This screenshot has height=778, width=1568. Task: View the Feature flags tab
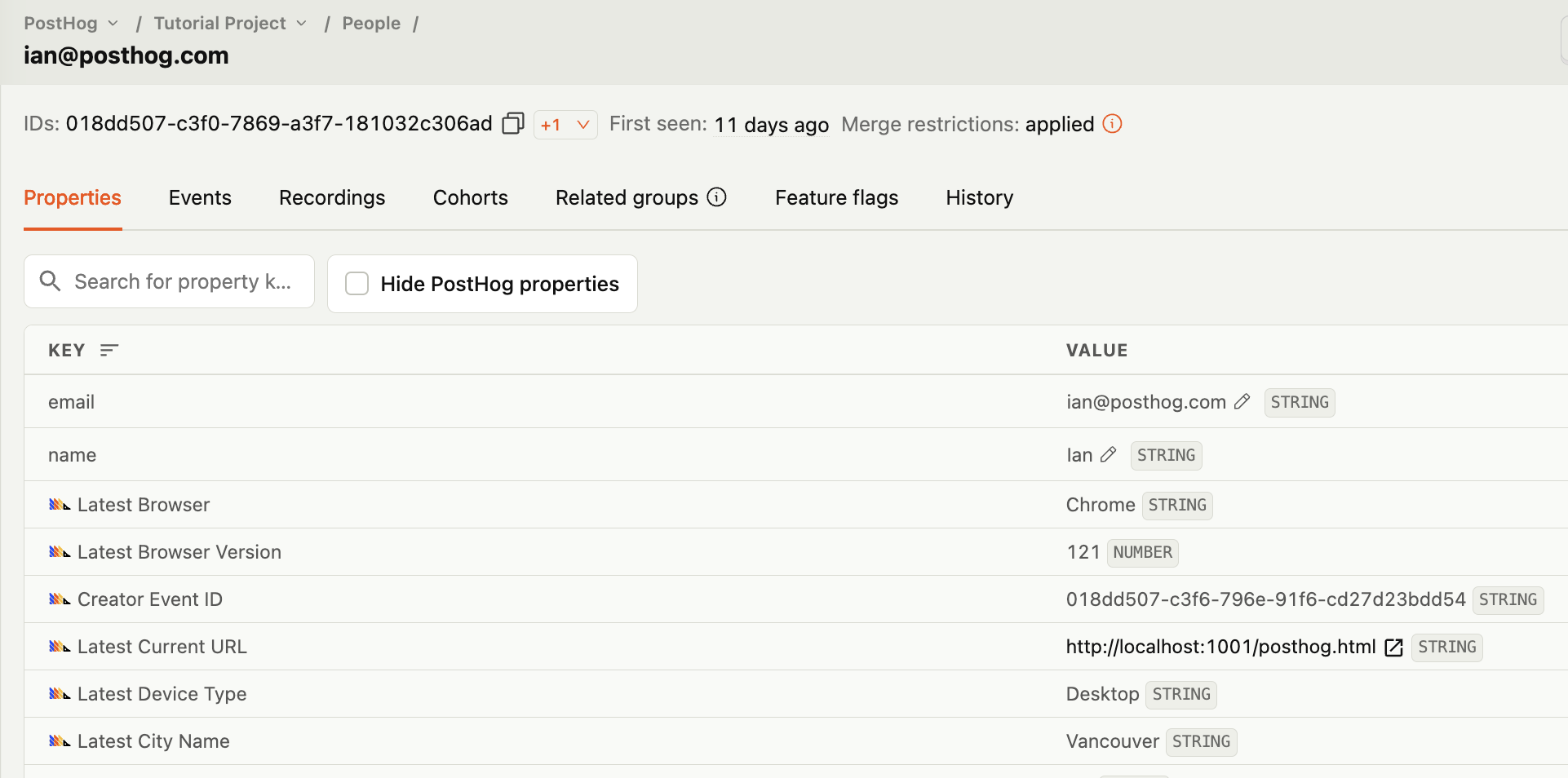pos(836,197)
